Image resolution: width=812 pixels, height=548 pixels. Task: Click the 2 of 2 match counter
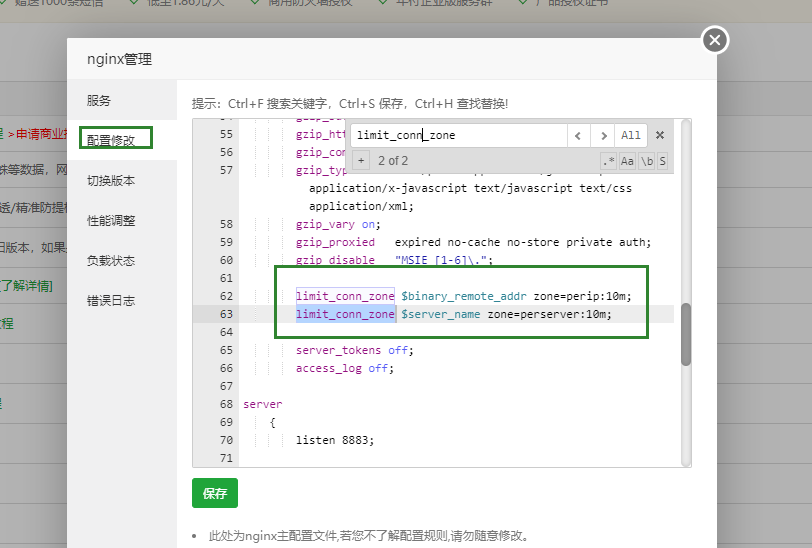393,161
